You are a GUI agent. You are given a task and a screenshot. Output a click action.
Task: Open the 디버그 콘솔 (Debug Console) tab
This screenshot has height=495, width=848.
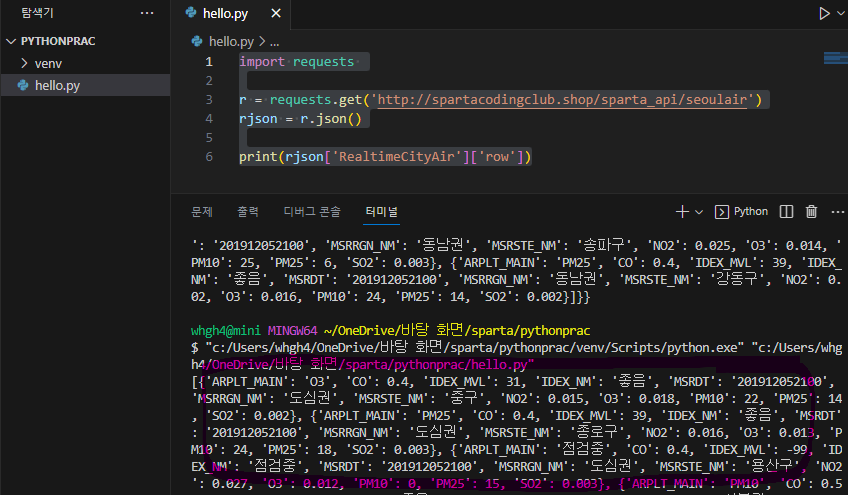[x=312, y=212]
